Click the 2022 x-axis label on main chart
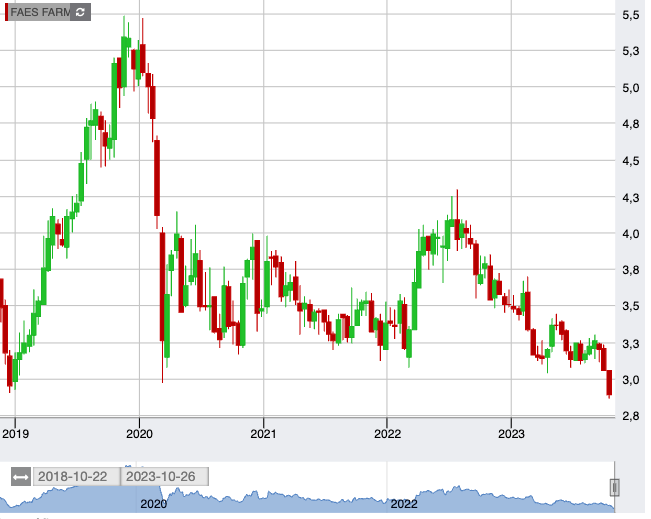 tap(387, 434)
